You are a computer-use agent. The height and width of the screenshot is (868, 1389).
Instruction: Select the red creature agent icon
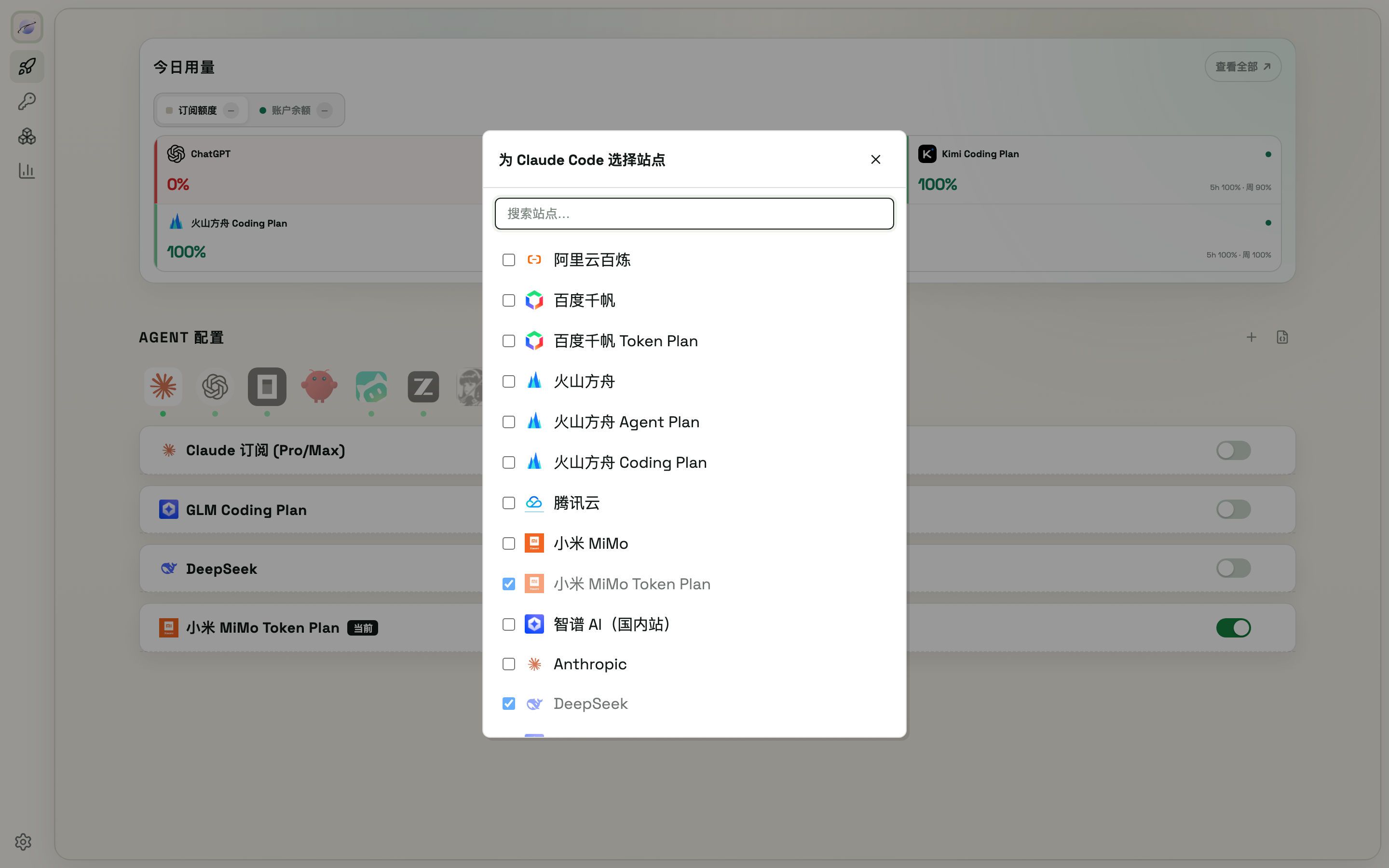[319, 386]
